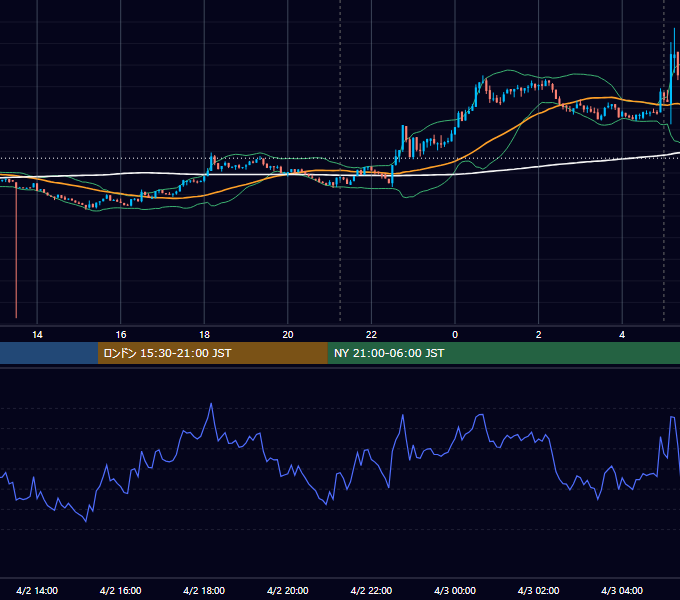The height and width of the screenshot is (600, 680).
Task: Click the 16 hour axis label
Action: tap(121, 335)
